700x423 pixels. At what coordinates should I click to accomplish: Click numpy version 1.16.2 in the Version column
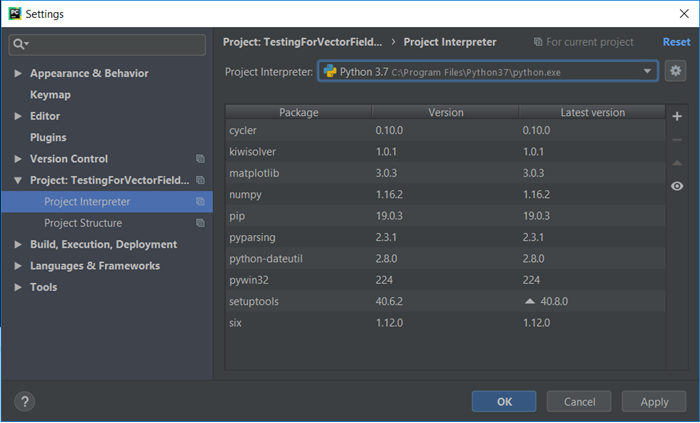point(389,195)
